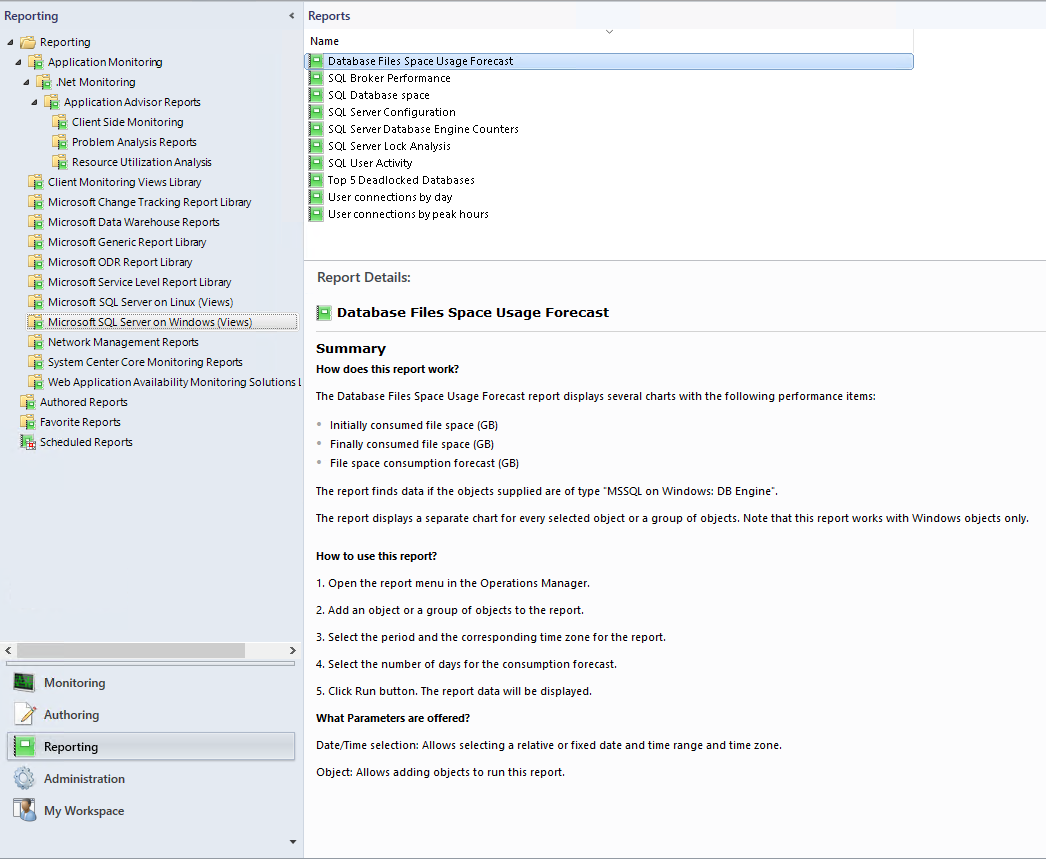Select User connections by peak hours report
The height and width of the screenshot is (859, 1046).
click(x=408, y=214)
